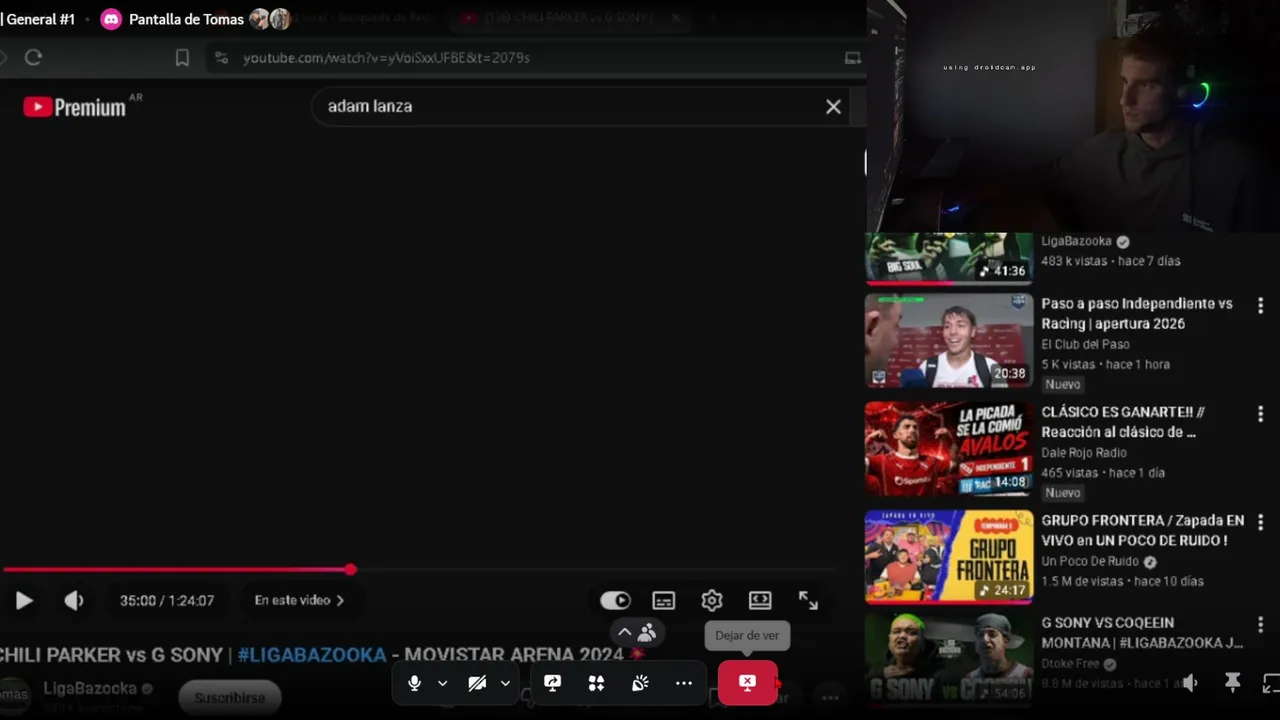This screenshot has width=1280, height=720.
Task: Open Discord more options ellipsis
Action: [x=684, y=683]
